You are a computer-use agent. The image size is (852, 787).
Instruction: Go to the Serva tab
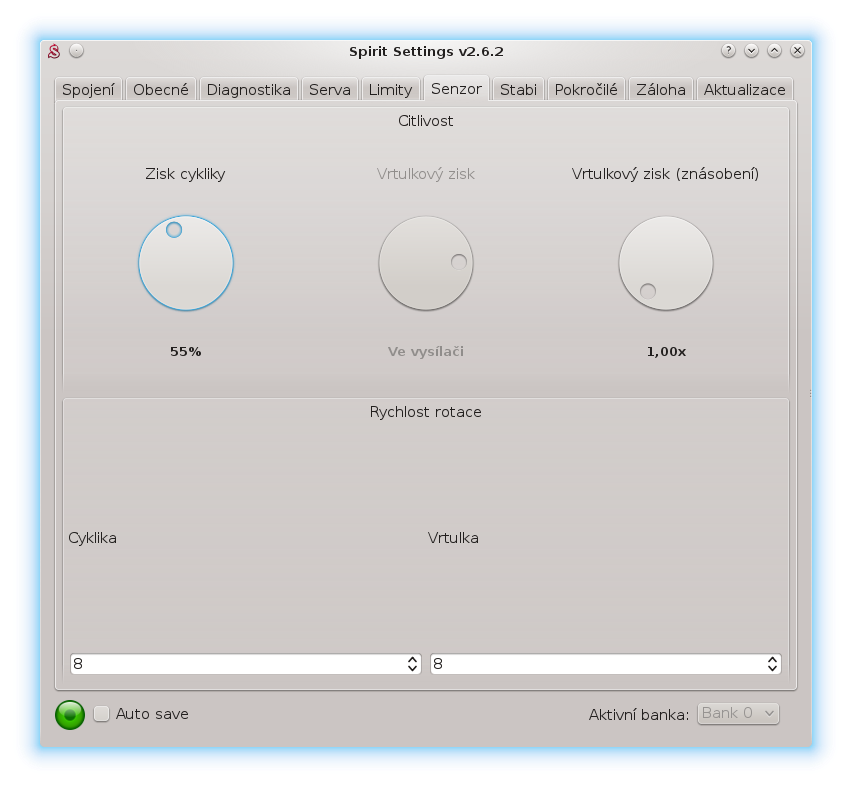329,89
